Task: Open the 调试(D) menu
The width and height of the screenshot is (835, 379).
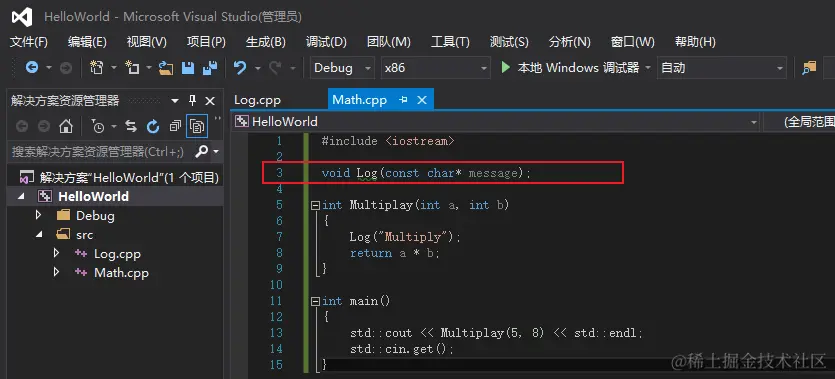Action: pos(326,42)
